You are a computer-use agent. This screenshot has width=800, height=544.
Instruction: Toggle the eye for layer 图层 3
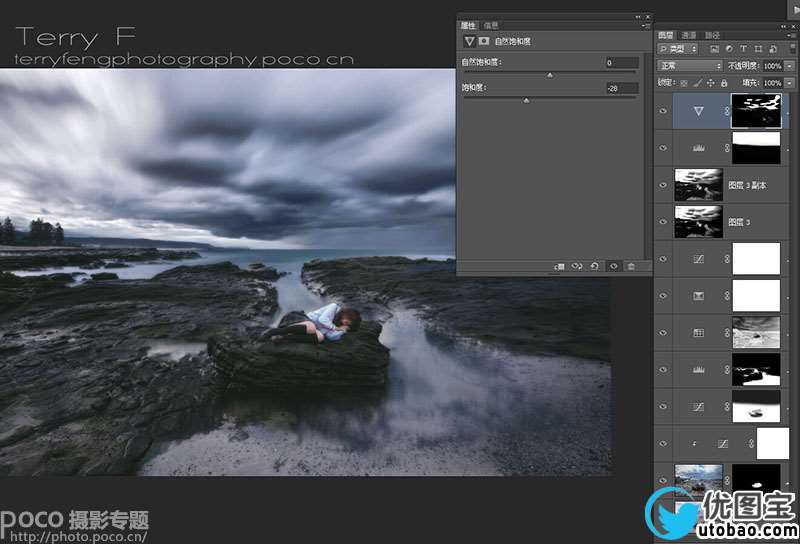(x=663, y=222)
